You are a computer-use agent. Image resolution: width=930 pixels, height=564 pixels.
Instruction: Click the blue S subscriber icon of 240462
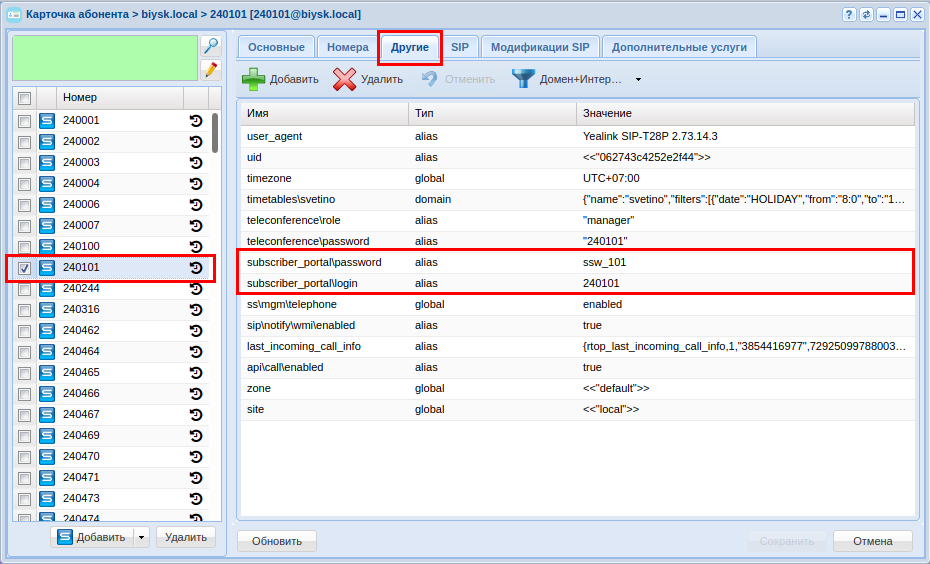click(47, 330)
